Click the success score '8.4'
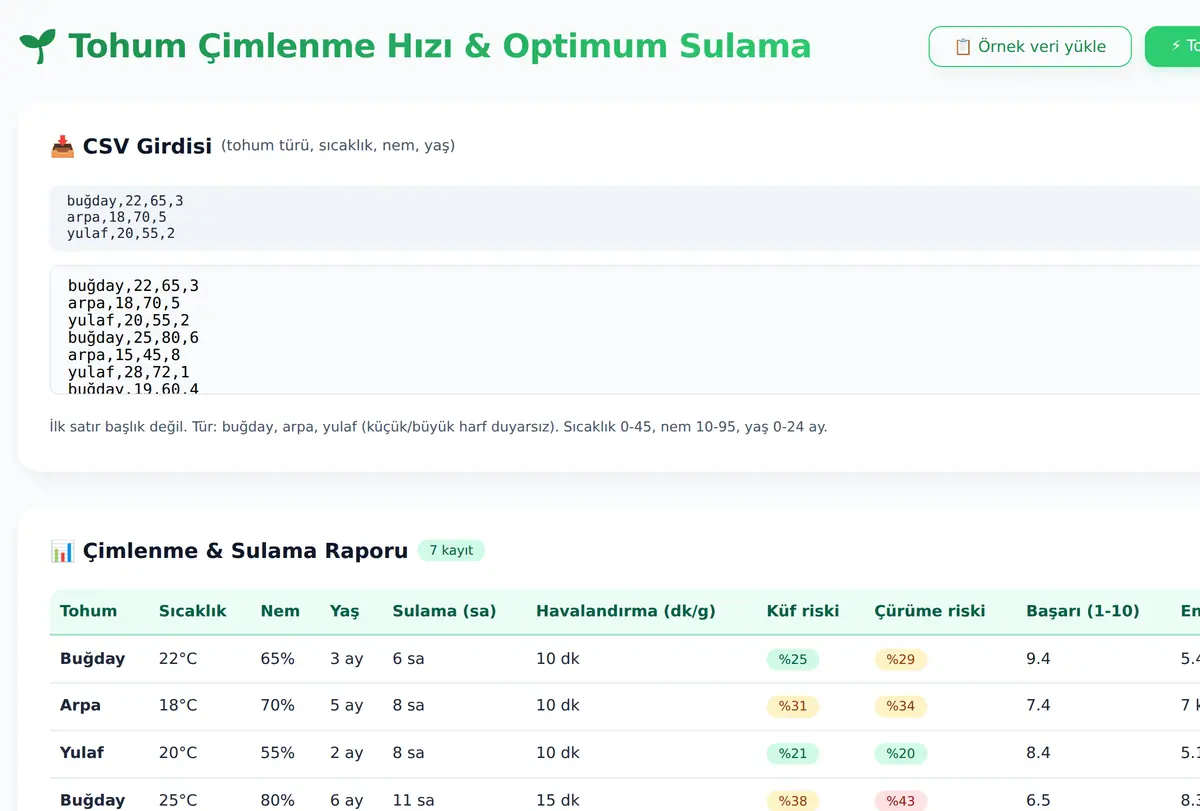 coord(1038,753)
